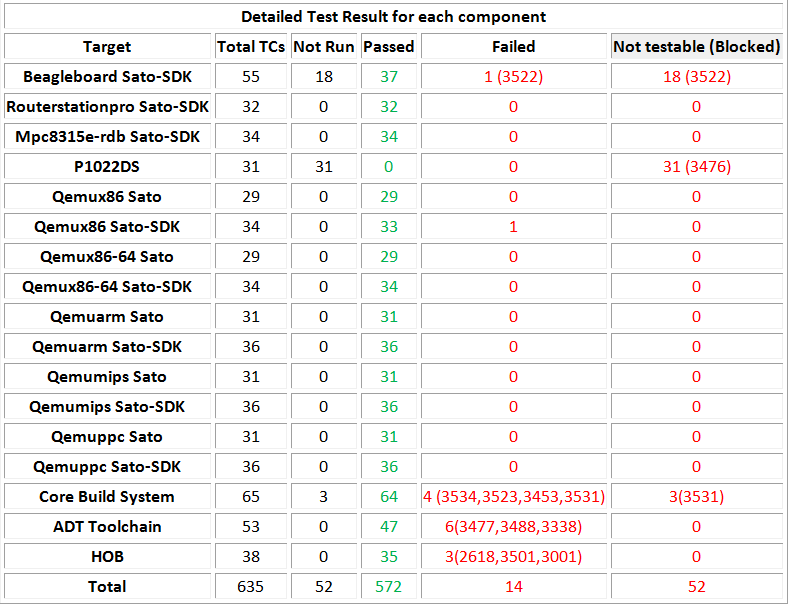This screenshot has height=607, width=791.
Task: Select the 'P1022DS' target row label
Action: (x=107, y=167)
